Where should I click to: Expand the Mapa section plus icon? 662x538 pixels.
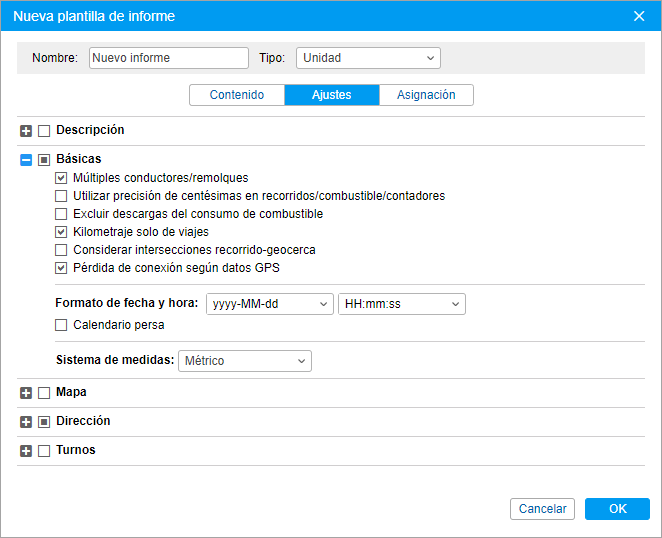click(26, 393)
